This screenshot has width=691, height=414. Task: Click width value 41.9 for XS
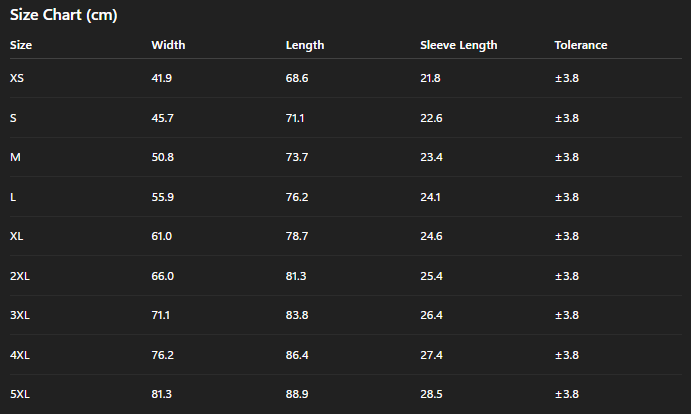pos(162,78)
